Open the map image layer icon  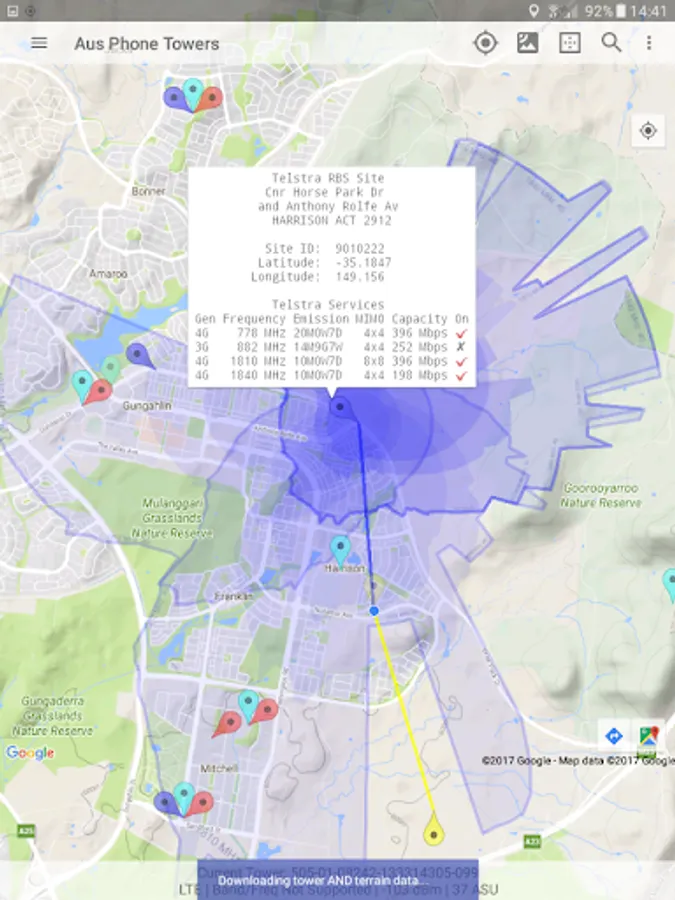527,43
